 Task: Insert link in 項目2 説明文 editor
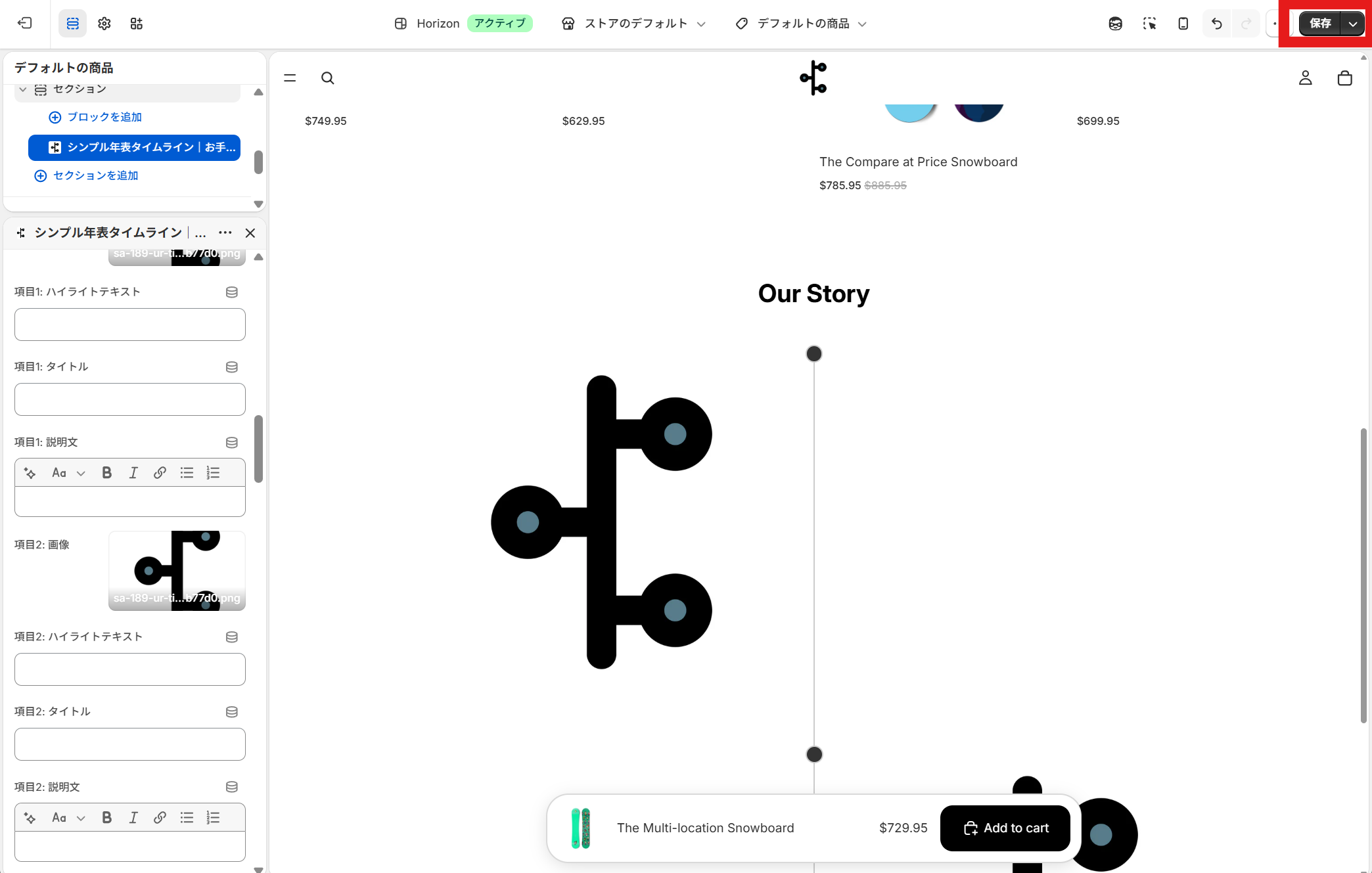click(160, 818)
